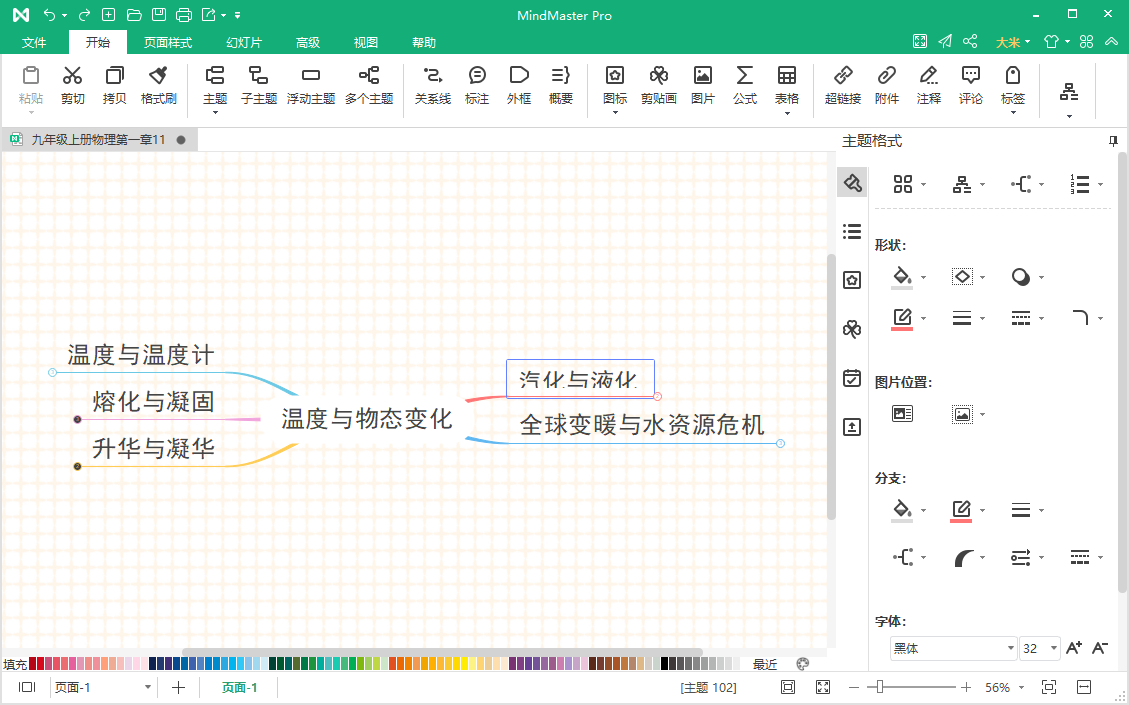Select the 温度与物态变化 central topic

(x=366, y=418)
